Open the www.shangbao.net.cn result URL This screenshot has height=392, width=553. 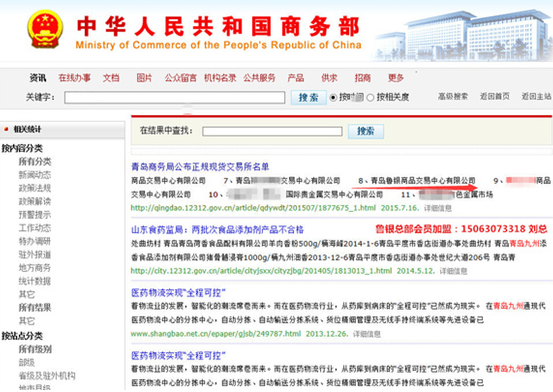click(216, 334)
